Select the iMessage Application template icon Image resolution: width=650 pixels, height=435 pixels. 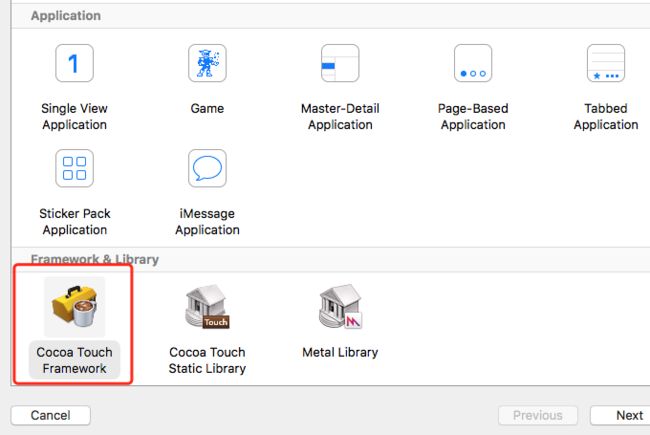[x=207, y=168]
